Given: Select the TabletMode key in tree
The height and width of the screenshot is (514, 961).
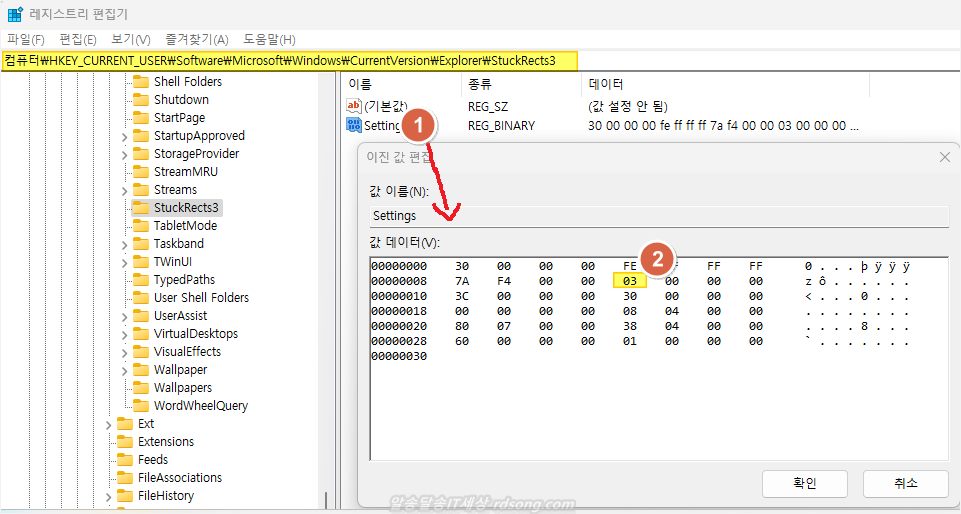Looking at the screenshot, I should point(185,226).
